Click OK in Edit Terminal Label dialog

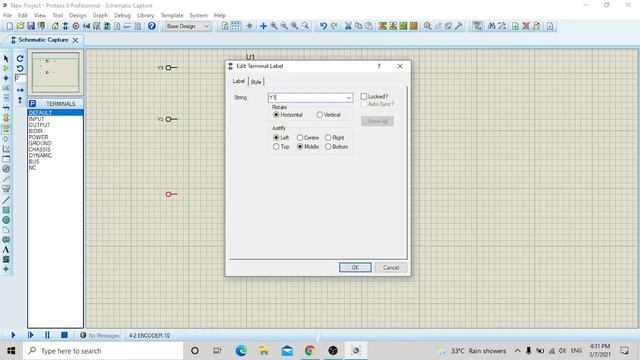point(355,267)
